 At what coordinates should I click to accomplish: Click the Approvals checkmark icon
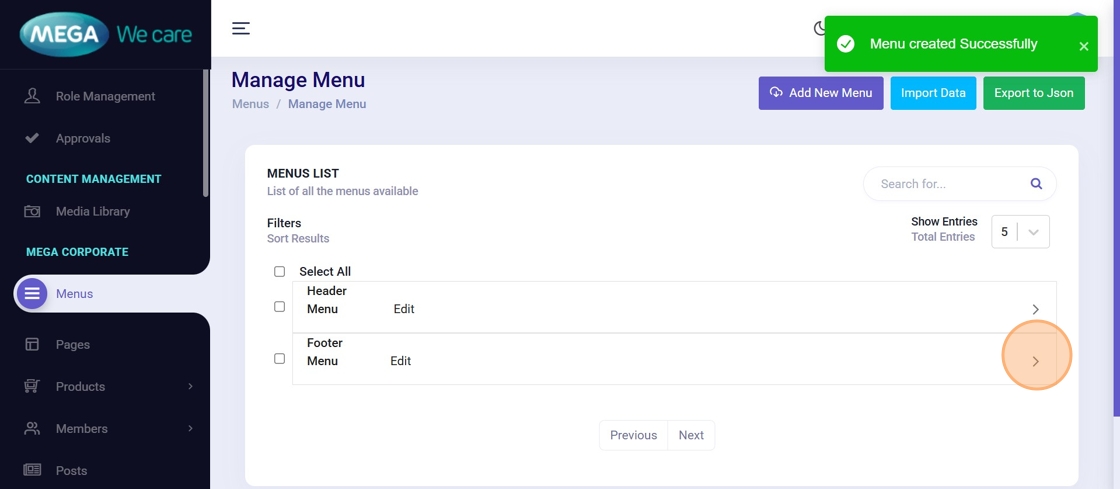pos(32,138)
